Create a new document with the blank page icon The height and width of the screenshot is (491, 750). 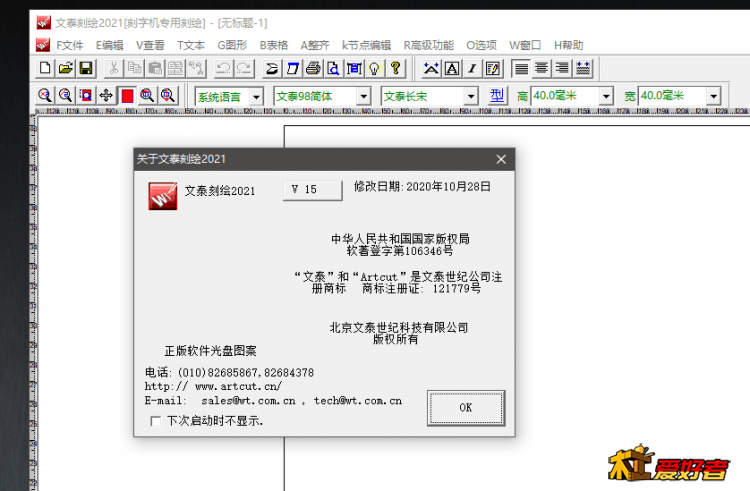point(45,68)
